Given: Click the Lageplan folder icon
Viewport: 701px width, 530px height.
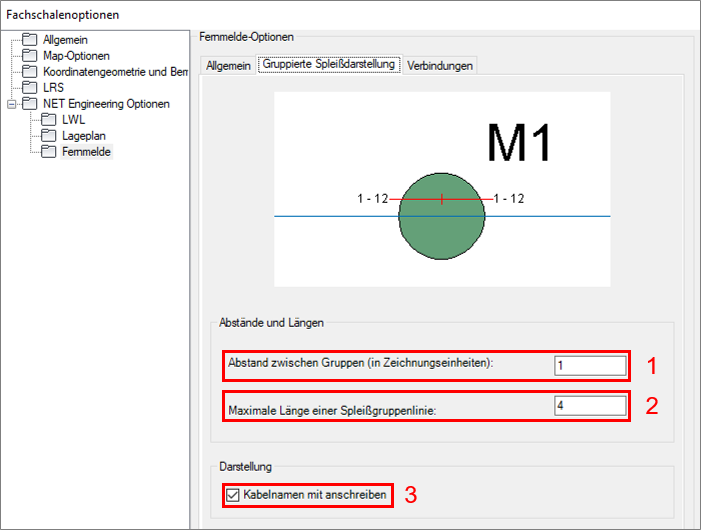Looking at the screenshot, I should pyautogui.click(x=48, y=136).
